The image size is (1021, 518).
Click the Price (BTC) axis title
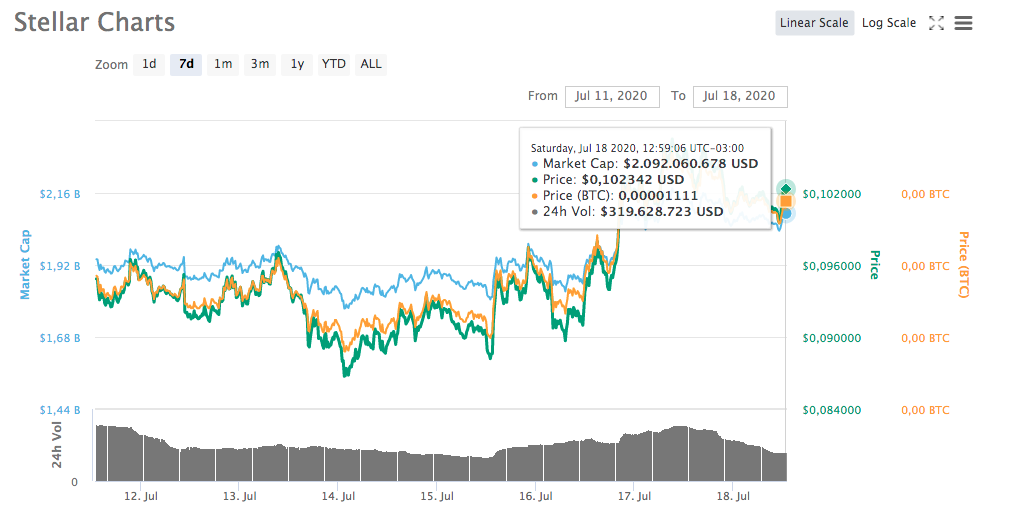(964, 265)
